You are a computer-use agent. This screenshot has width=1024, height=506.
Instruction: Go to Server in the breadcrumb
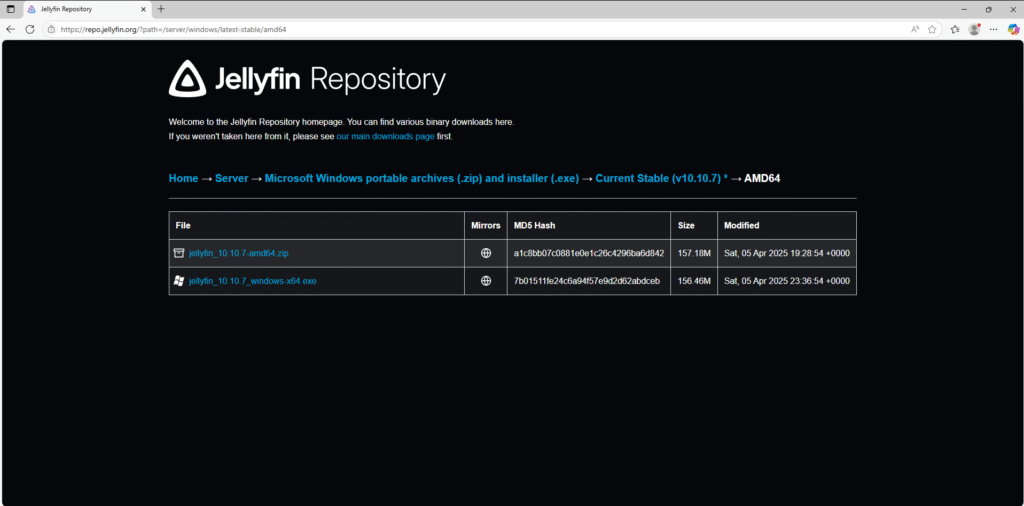pyautogui.click(x=232, y=178)
